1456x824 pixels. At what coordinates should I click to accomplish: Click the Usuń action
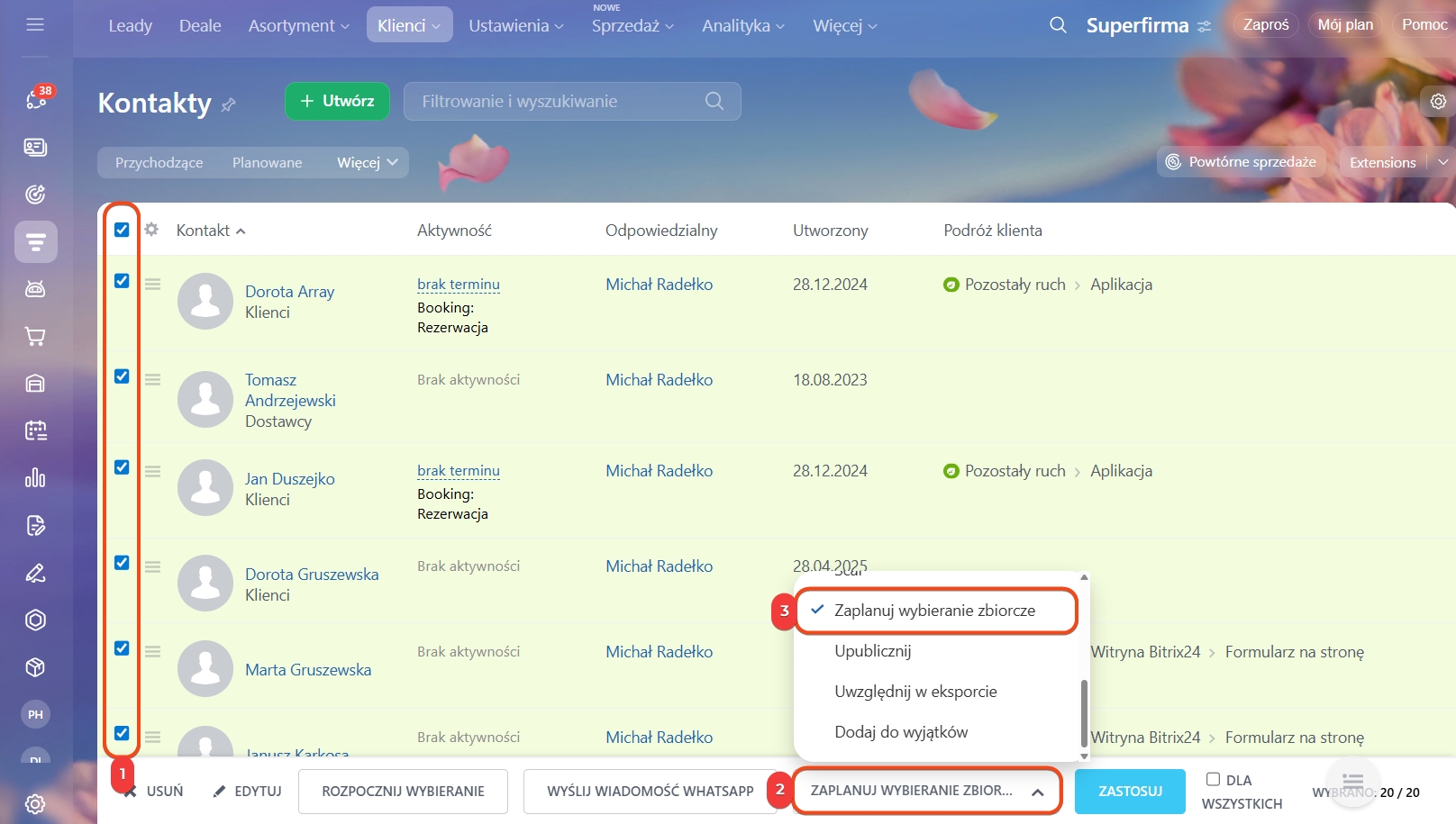click(153, 792)
